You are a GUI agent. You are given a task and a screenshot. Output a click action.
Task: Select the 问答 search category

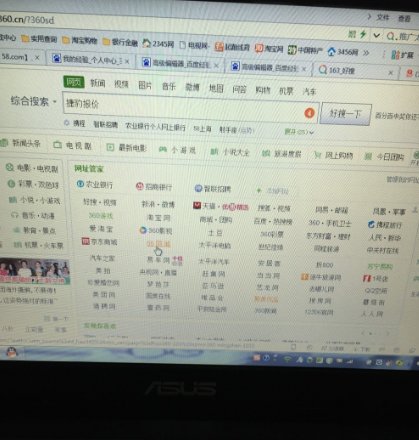[x=239, y=89]
